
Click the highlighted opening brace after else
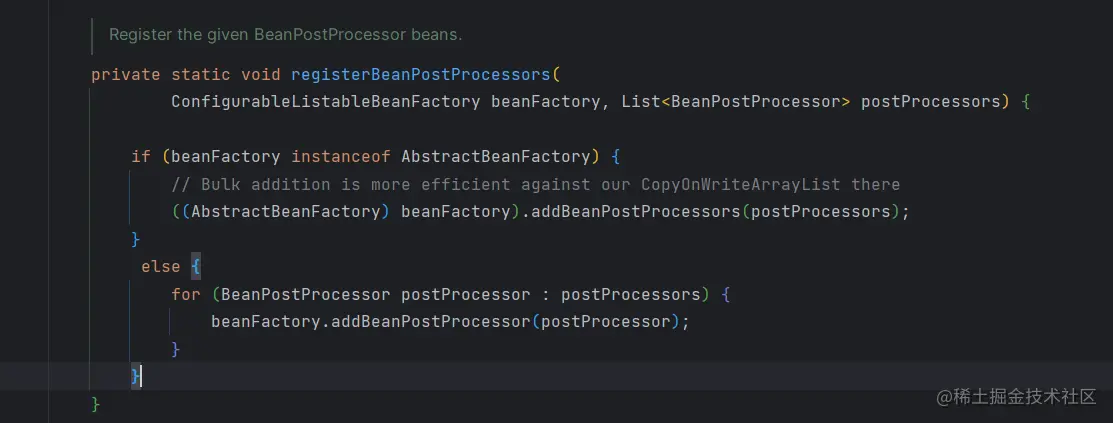[196, 267]
